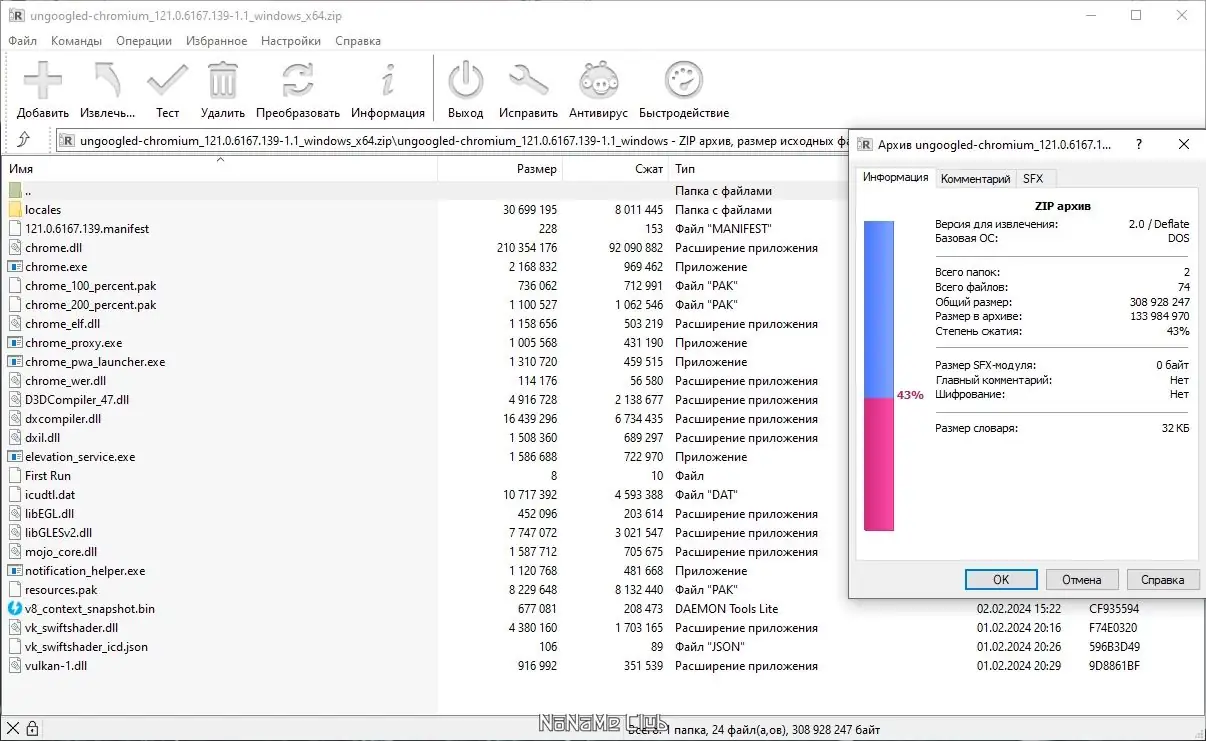Click the Информация toolbar icon
This screenshot has height=741, width=1206.
[387, 80]
